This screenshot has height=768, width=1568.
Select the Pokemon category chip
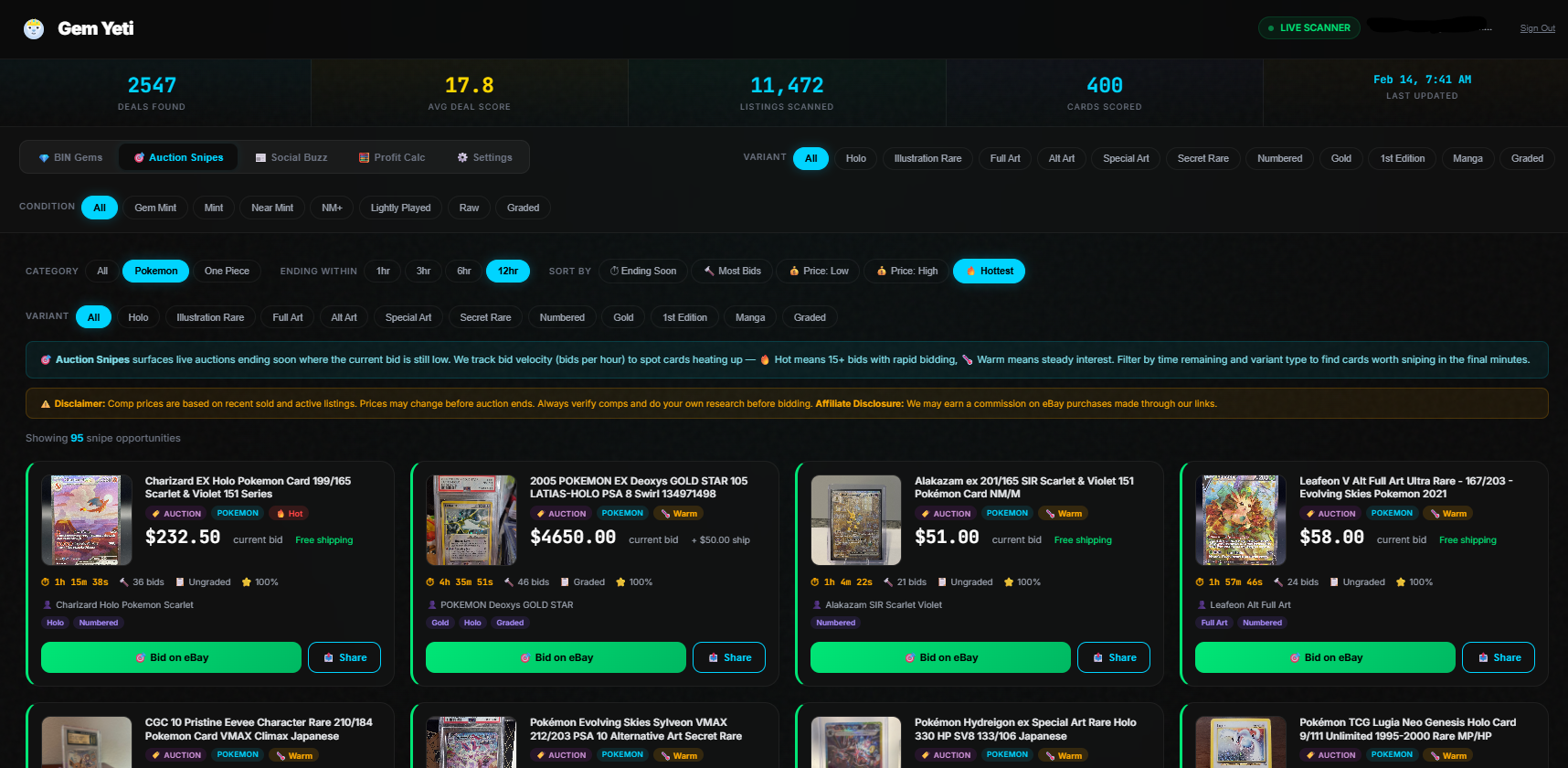(156, 271)
